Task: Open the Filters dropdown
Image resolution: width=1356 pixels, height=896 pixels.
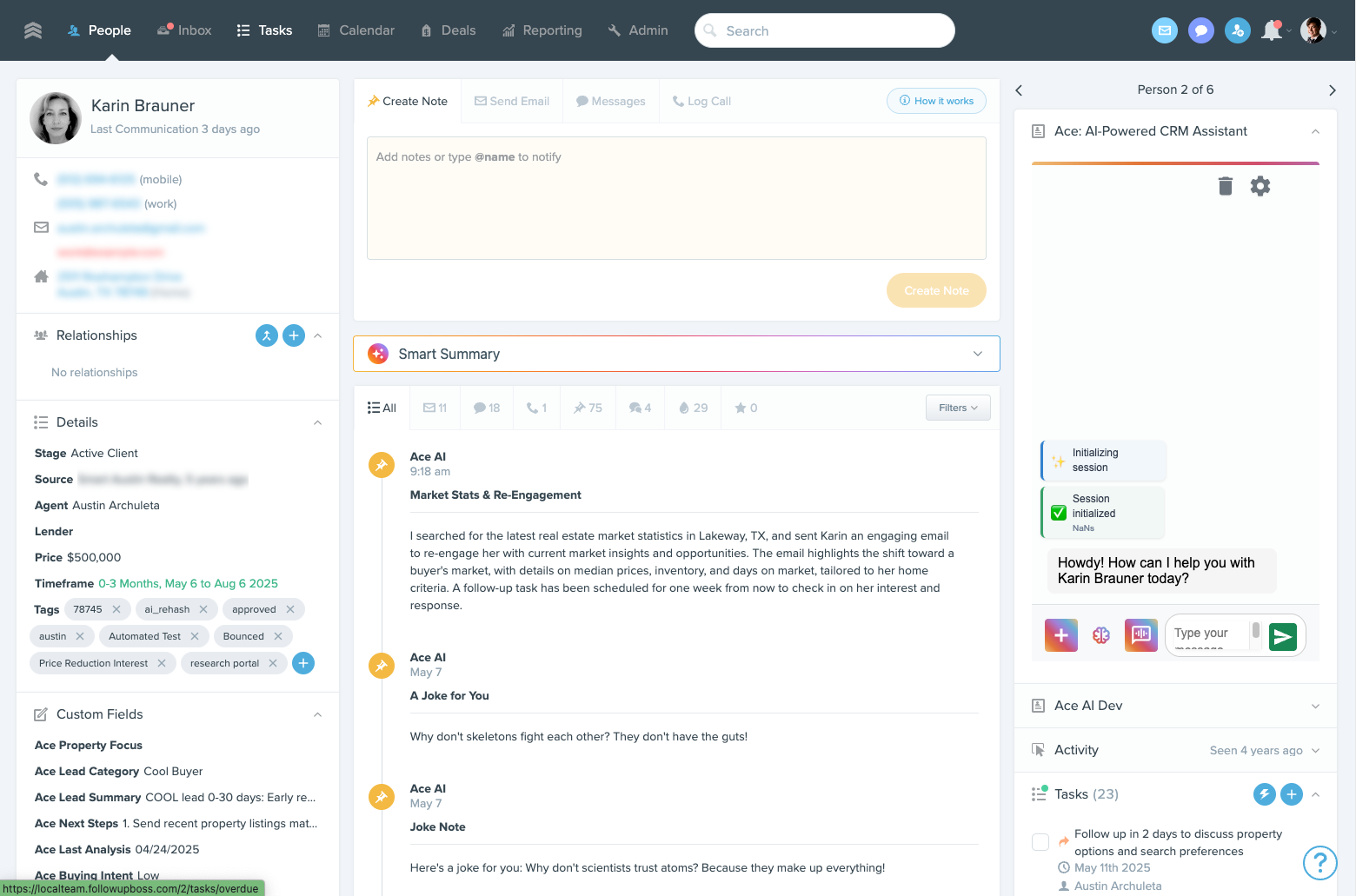Action: tap(958, 408)
